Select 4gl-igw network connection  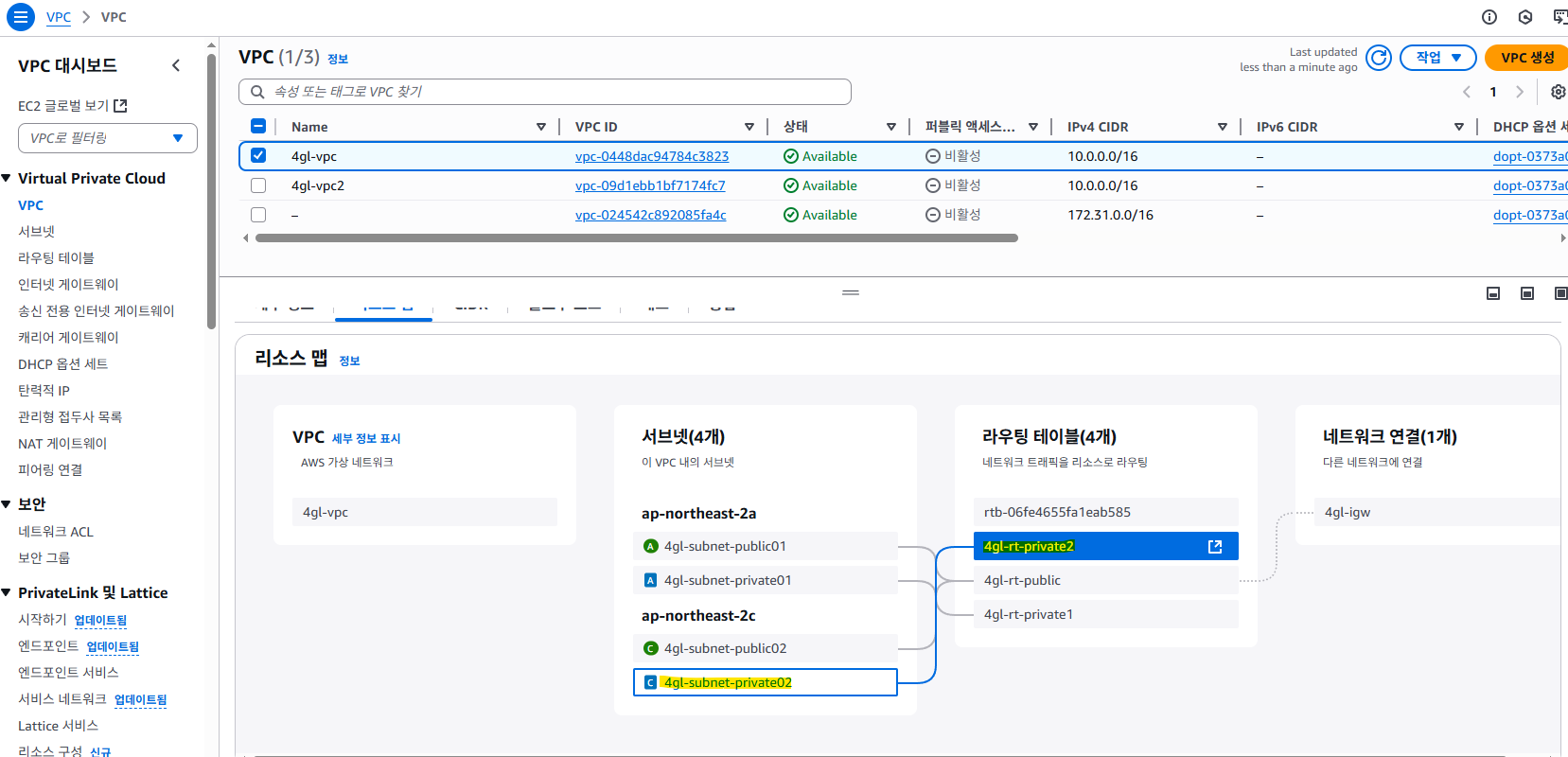1436,512
